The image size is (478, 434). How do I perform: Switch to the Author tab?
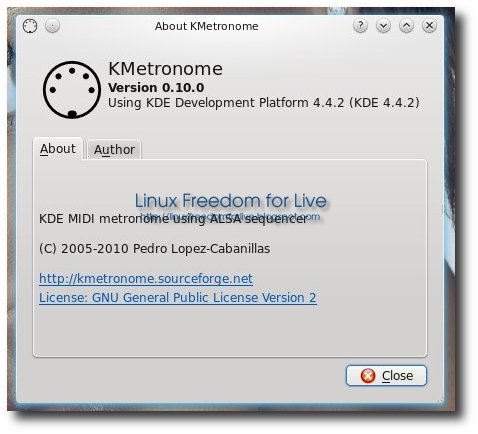coord(114,149)
